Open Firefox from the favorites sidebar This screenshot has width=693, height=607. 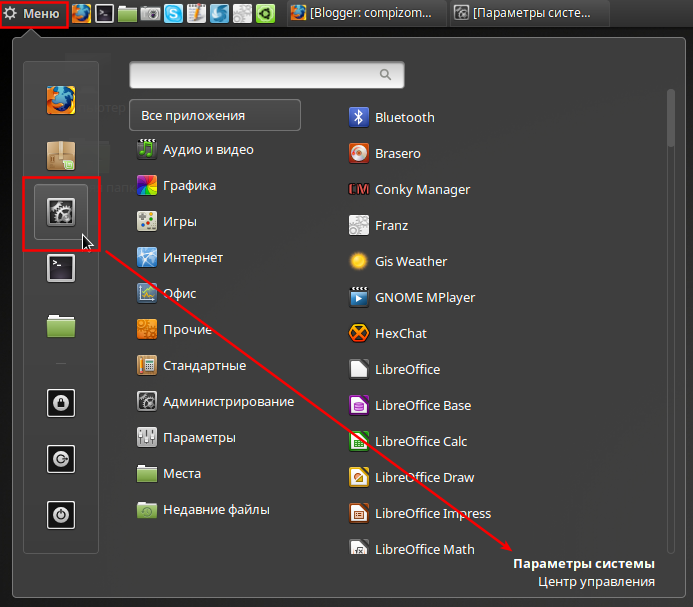point(61,100)
